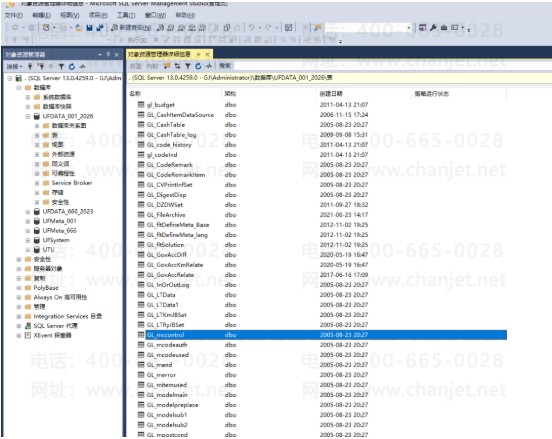
Task: Toggle the auto-hide pin on Object Explorer panel
Action: pyautogui.click(x=108, y=55)
